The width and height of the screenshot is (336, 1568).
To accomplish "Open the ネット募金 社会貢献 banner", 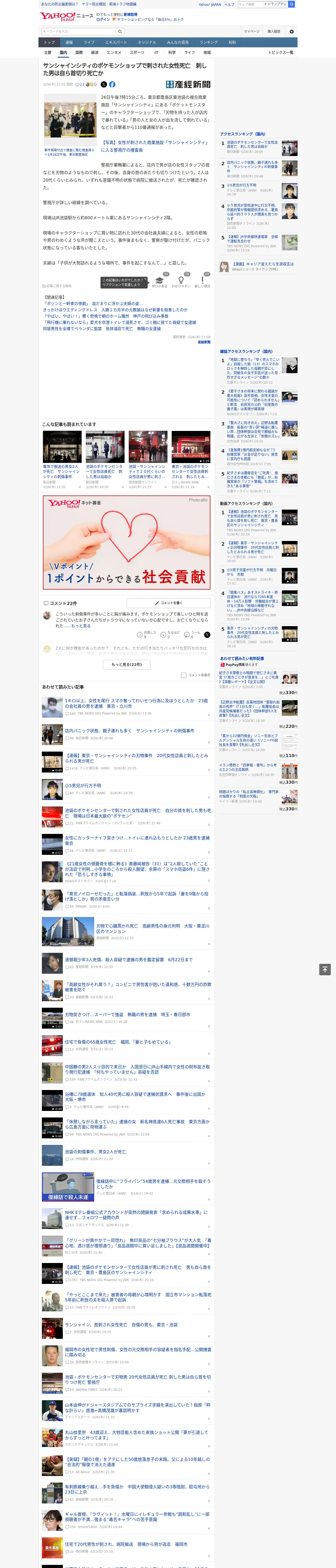I will coord(127,542).
